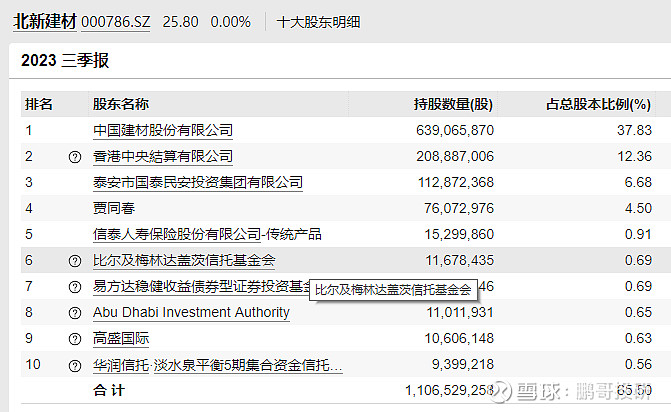Select the percentage value 0.56
Screen dimensions: 671x412
pos(638,365)
